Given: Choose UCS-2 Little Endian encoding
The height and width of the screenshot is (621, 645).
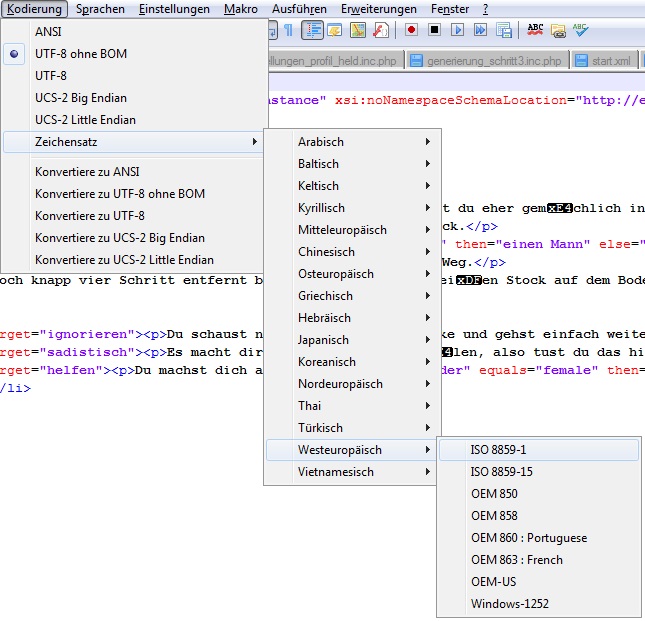Looking at the screenshot, I should coord(85,120).
